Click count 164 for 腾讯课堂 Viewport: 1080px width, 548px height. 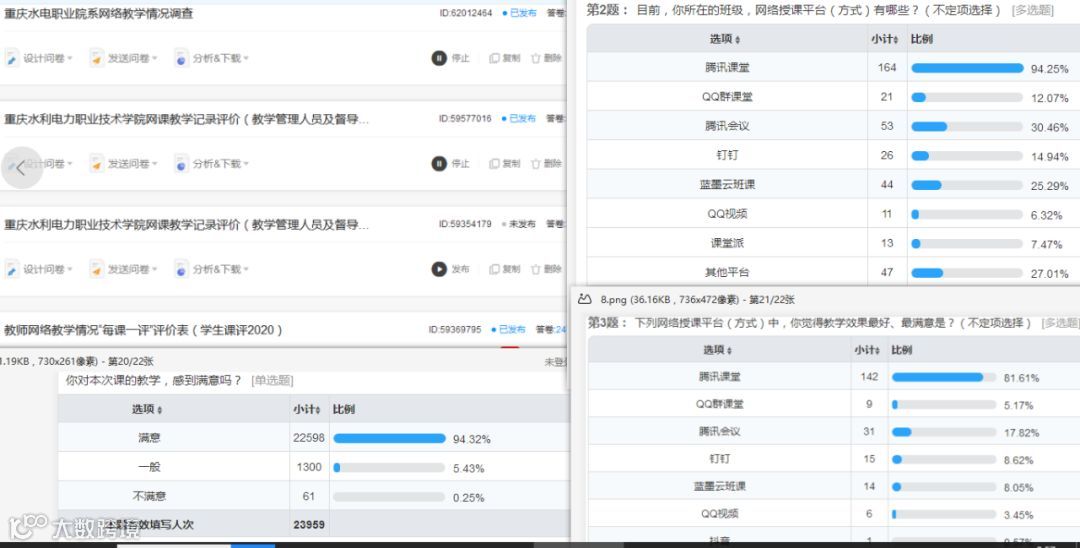(x=887, y=67)
